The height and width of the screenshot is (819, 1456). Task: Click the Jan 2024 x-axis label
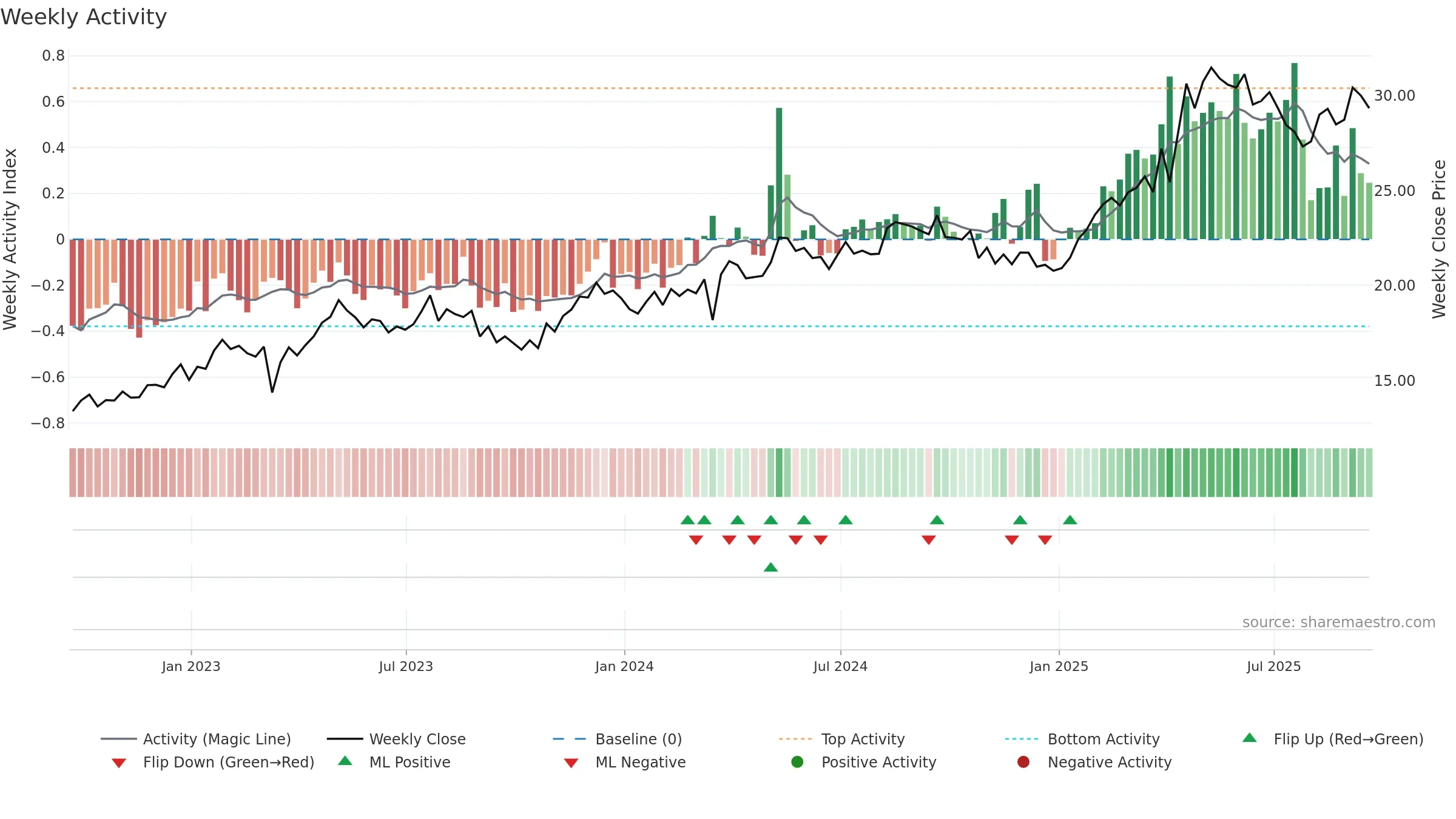pos(624,666)
